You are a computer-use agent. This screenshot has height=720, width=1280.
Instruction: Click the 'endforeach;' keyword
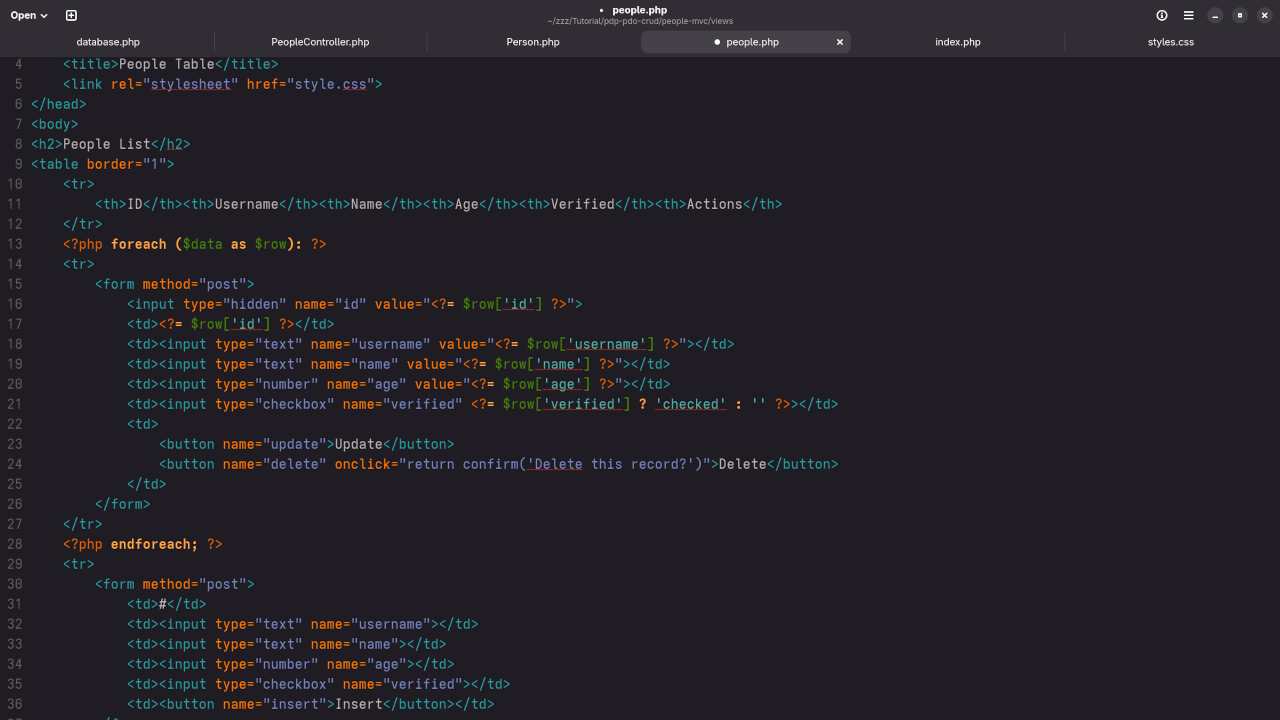click(x=155, y=544)
